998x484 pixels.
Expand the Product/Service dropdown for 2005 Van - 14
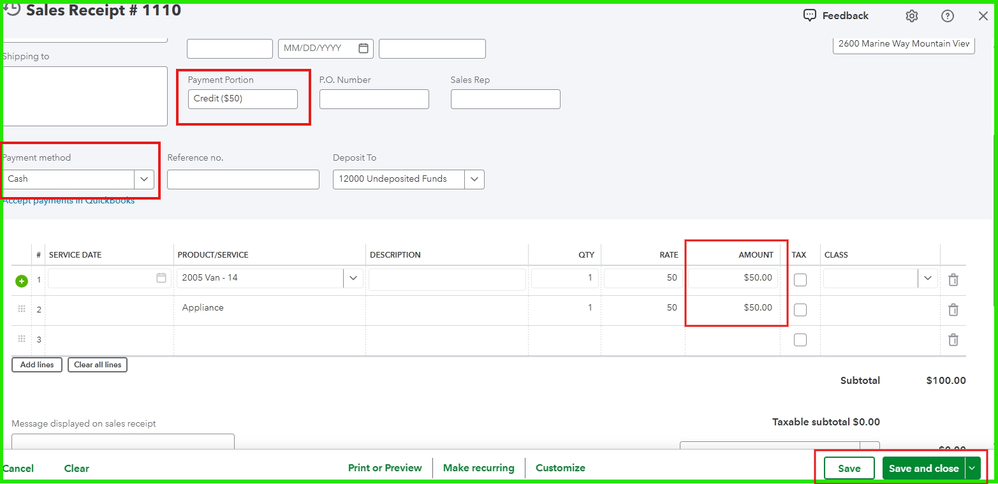pos(353,278)
